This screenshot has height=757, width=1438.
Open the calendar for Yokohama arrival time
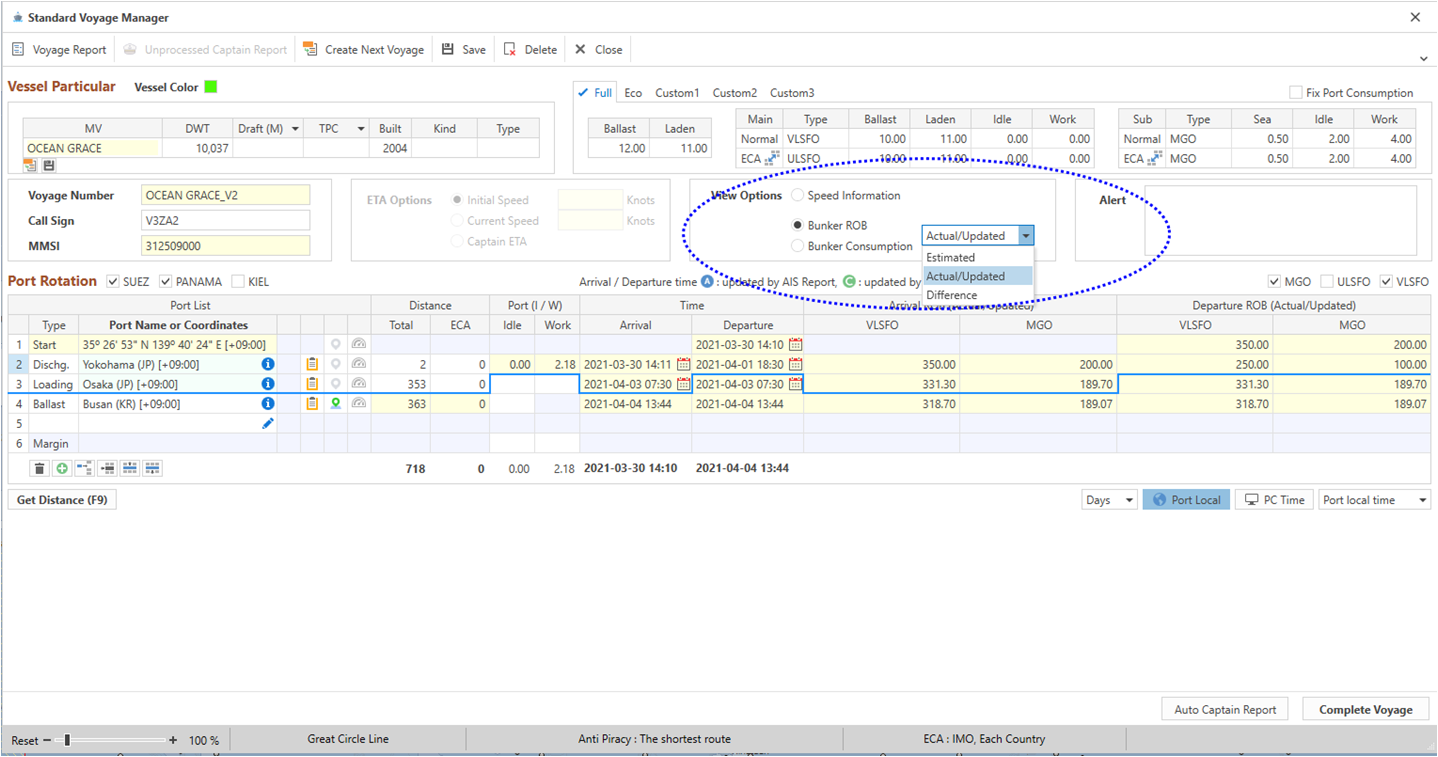pos(683,364)
